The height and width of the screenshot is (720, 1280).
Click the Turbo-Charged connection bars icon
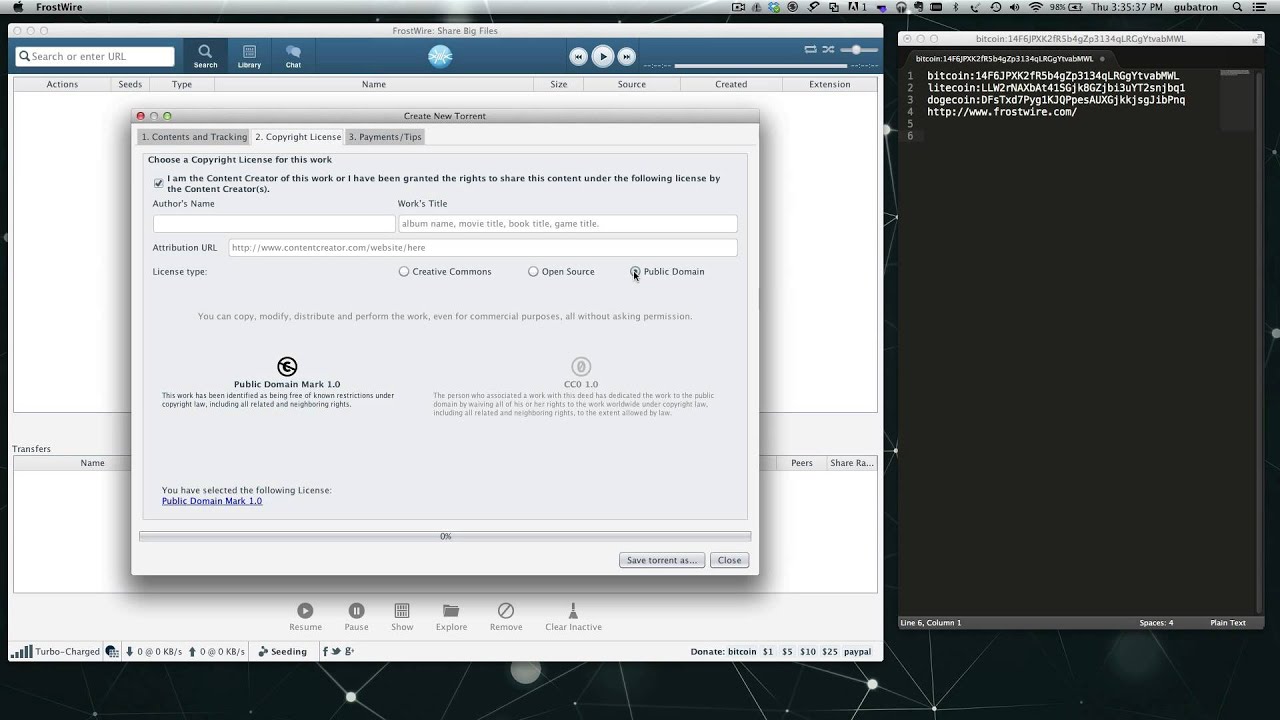coord(21,652)
